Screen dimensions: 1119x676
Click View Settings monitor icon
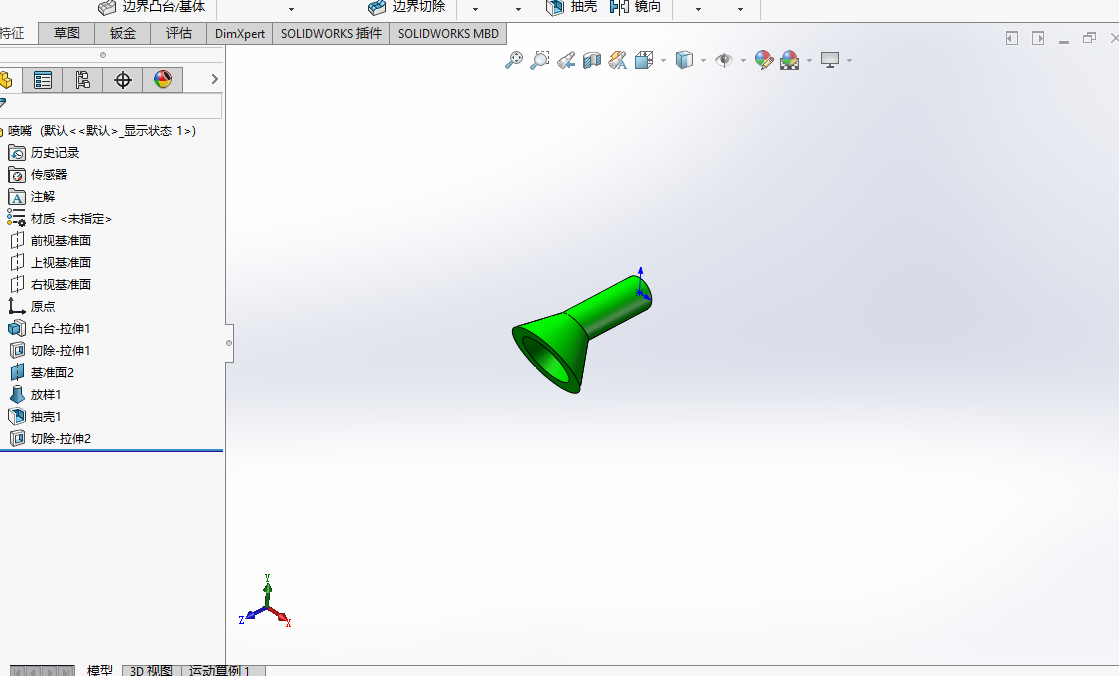[829, 61]
